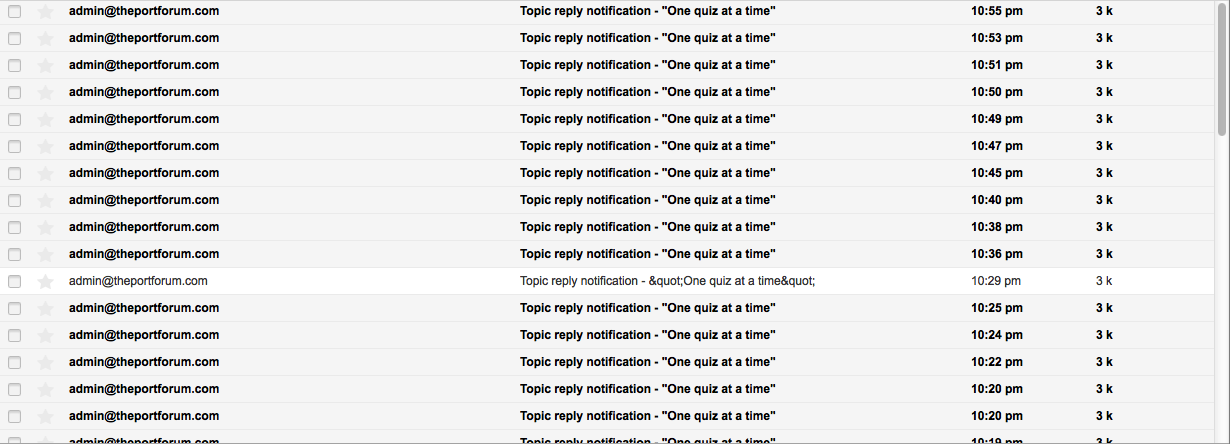This screenshot has width=1230, height=444.
Task: Check the box beside the 10:47 pm email
Action: pos(14,147)
